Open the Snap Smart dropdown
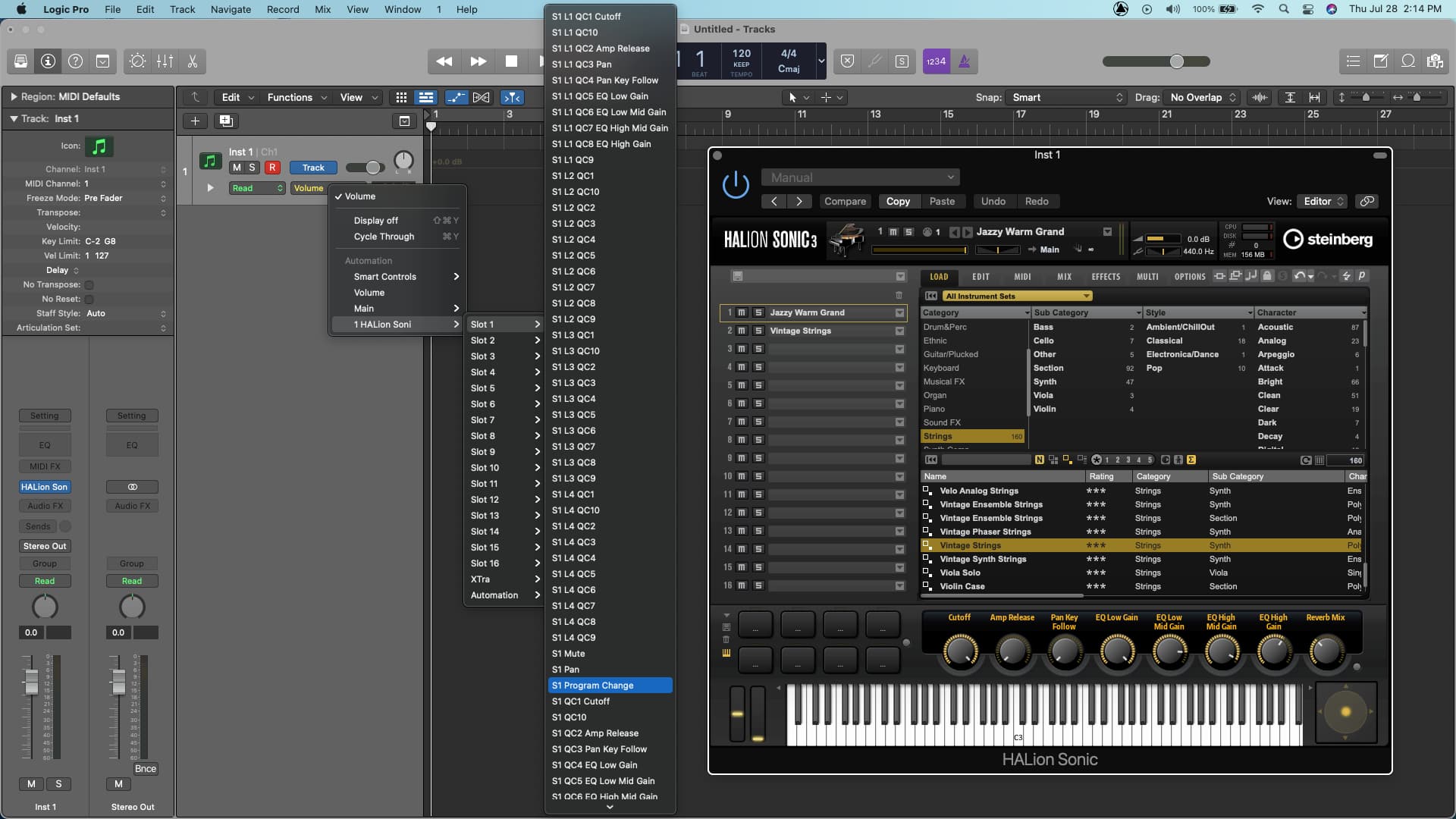1456x819 pixels. pos(1065,97)
